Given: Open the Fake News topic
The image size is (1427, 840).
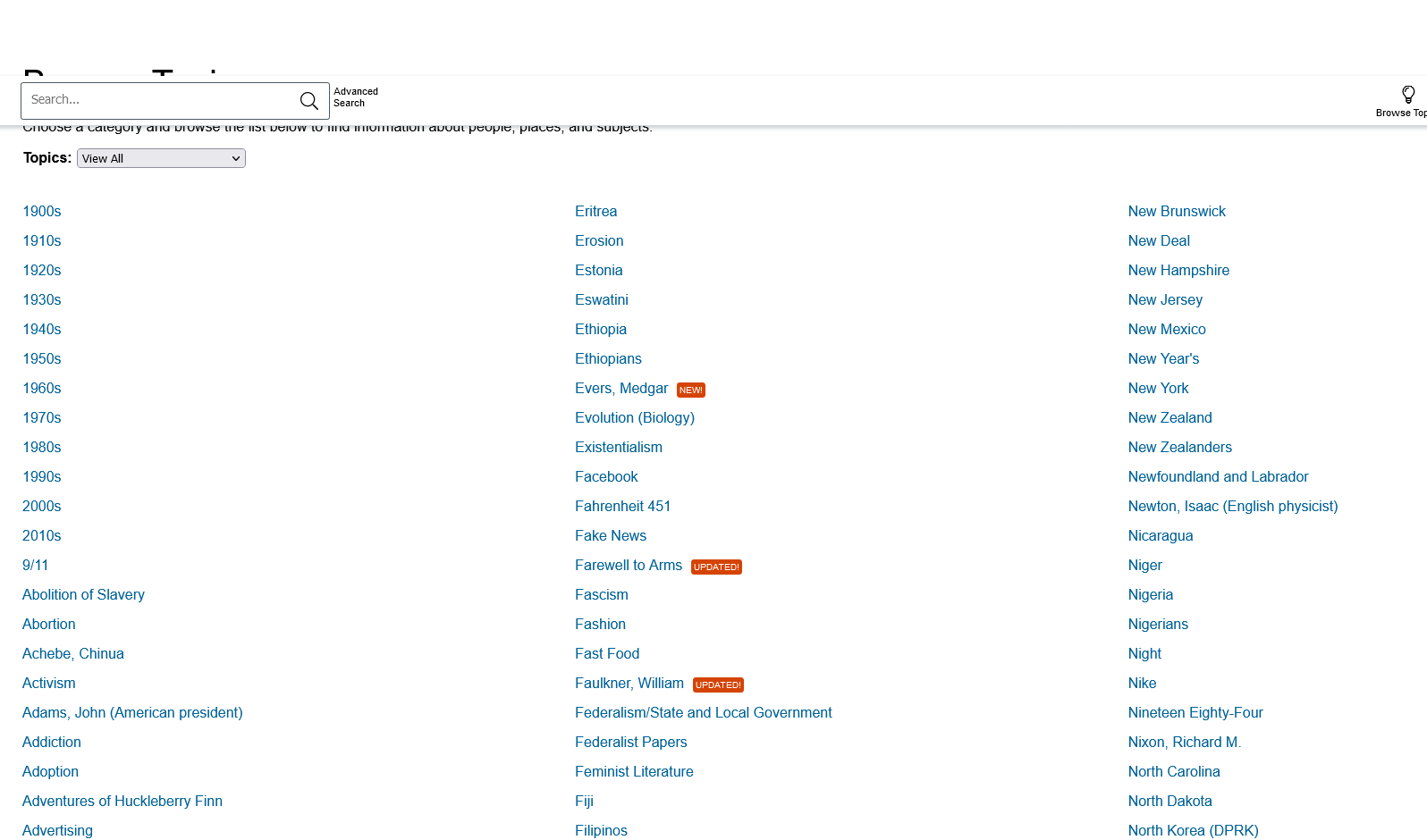Looking at the screenshot, I should [x=610, y=536].
